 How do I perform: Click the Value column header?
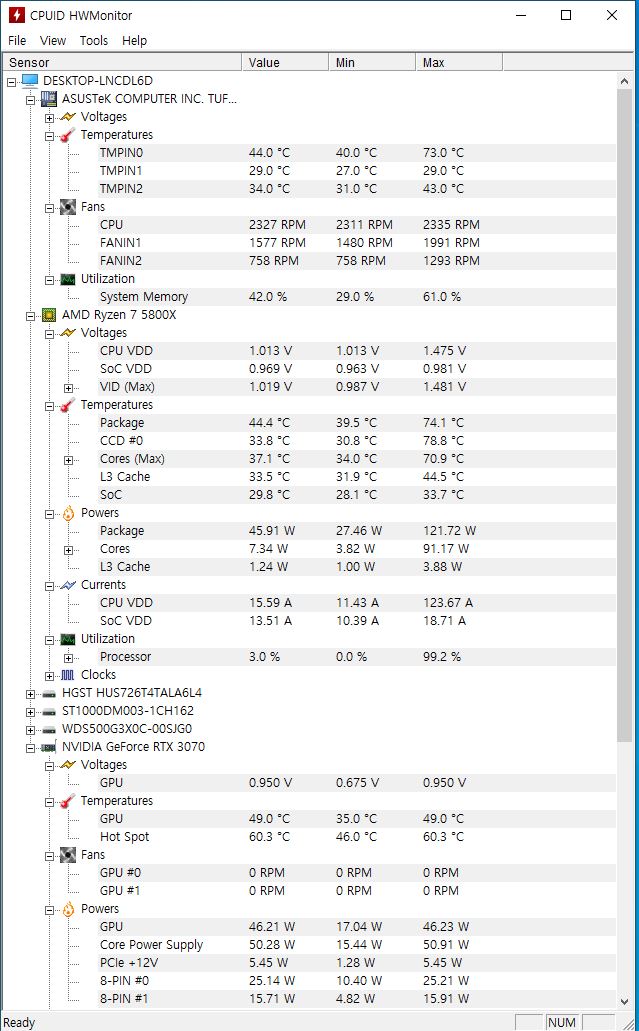[x=285, y=62]
